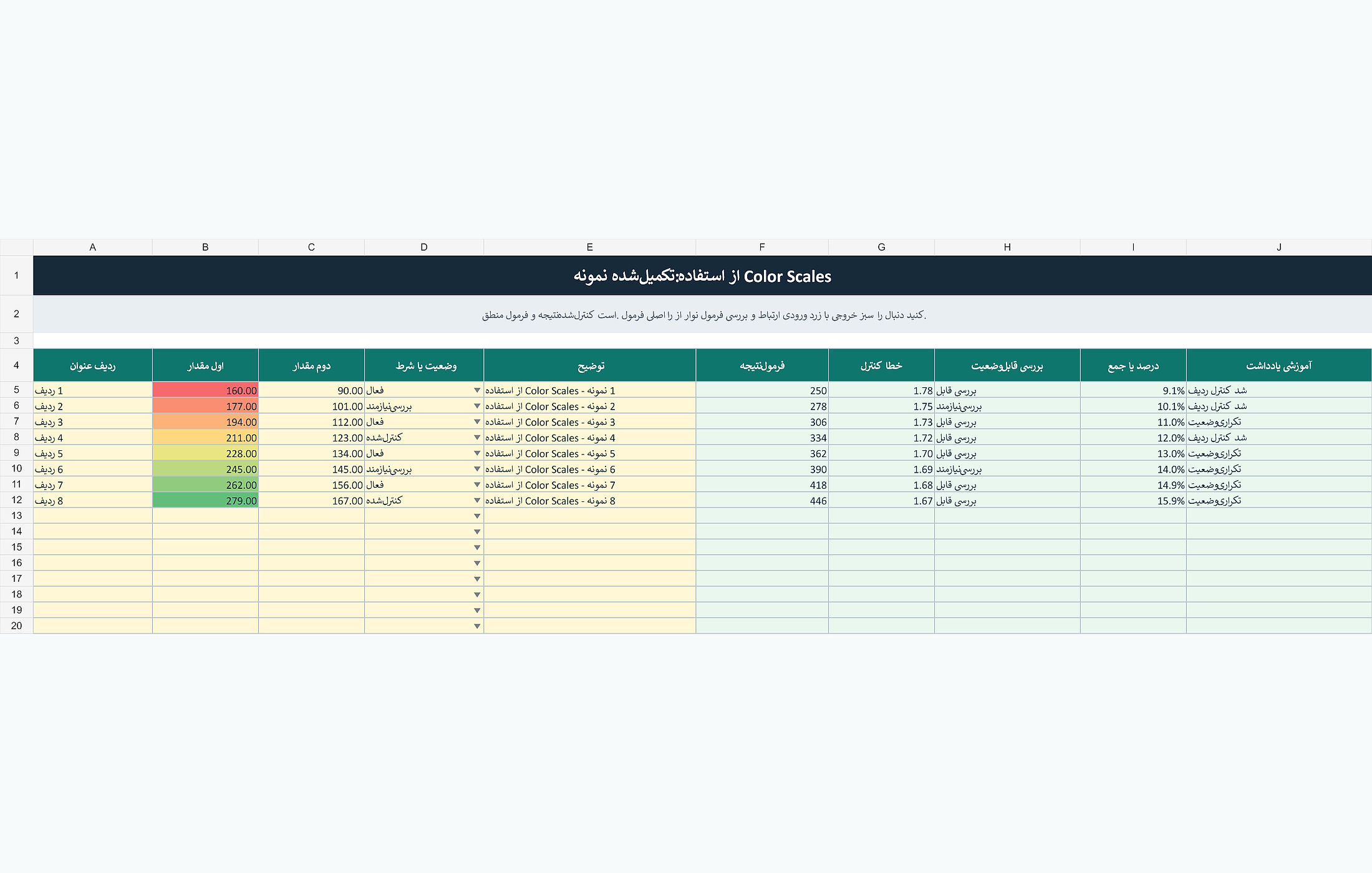Open the empty dropdown in row 15

pos(477,547)
